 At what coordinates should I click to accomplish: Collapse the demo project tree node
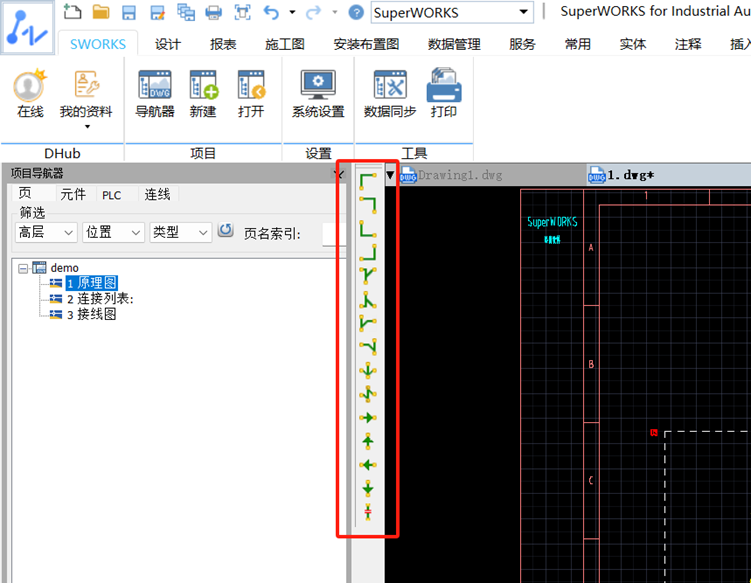pos(23,268)
